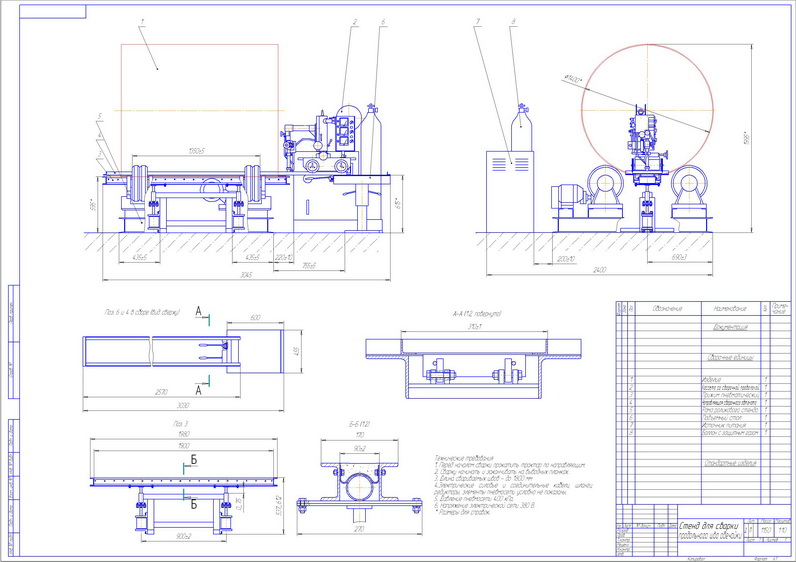Screen dimensions: 796x562
Task: Click the 'Стандартные изделия' heading in the parts table
Action: tap(730, 463)
